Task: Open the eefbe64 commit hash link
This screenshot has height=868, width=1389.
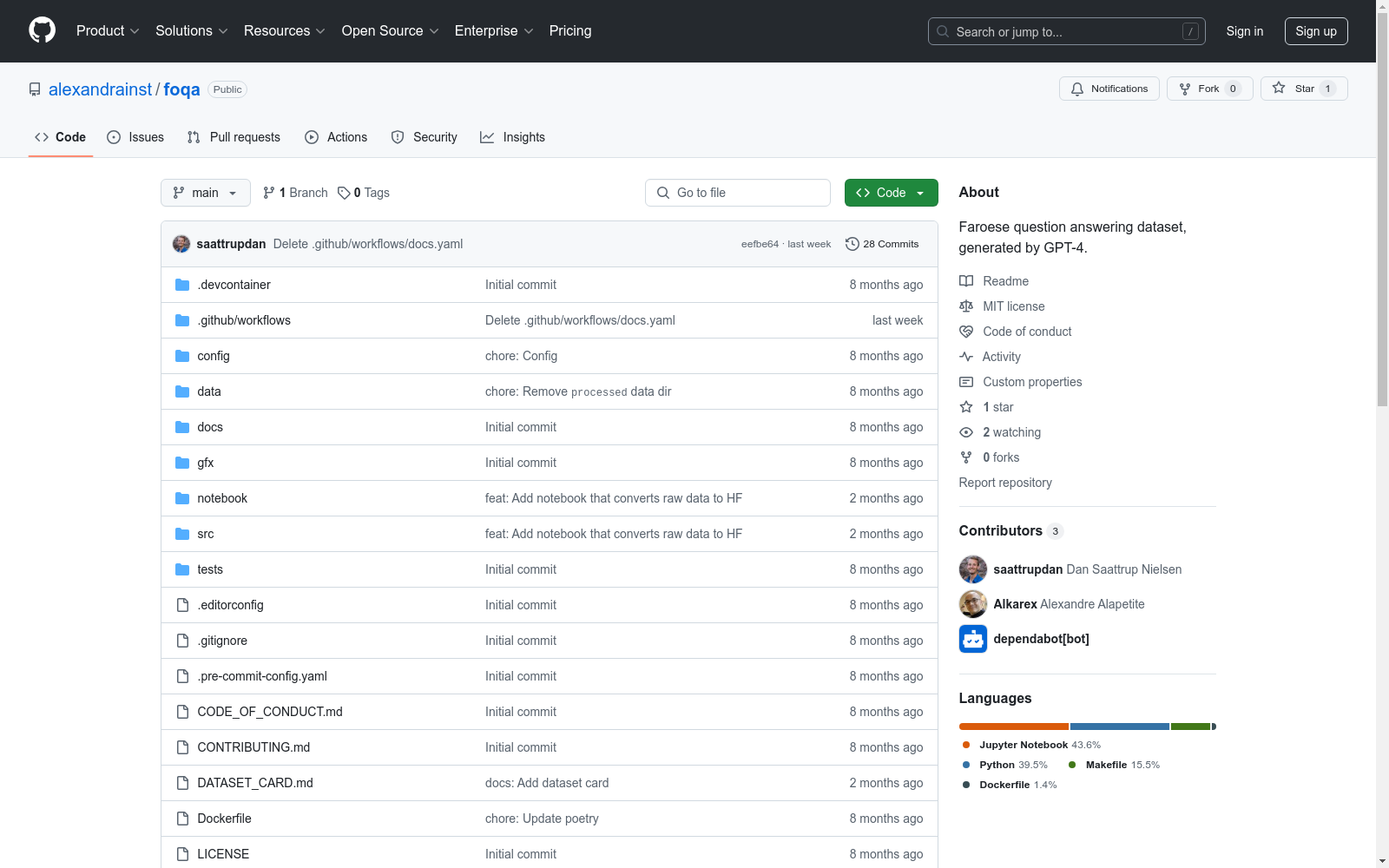Action: [x=760, y=244]
